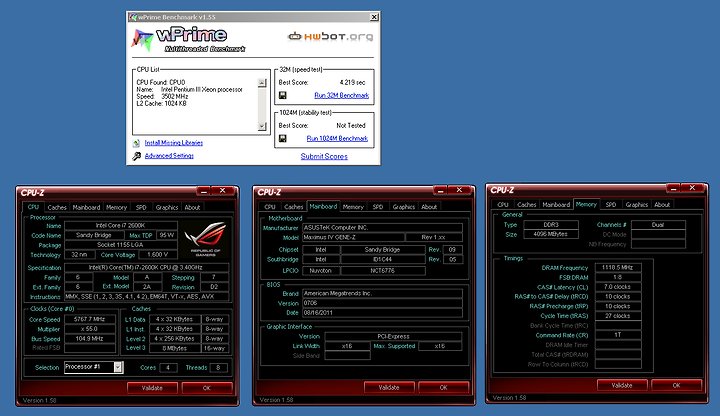Open About tab in left CPU-Z window
This screenshot has height=416, width=720.
pos(192,208)
